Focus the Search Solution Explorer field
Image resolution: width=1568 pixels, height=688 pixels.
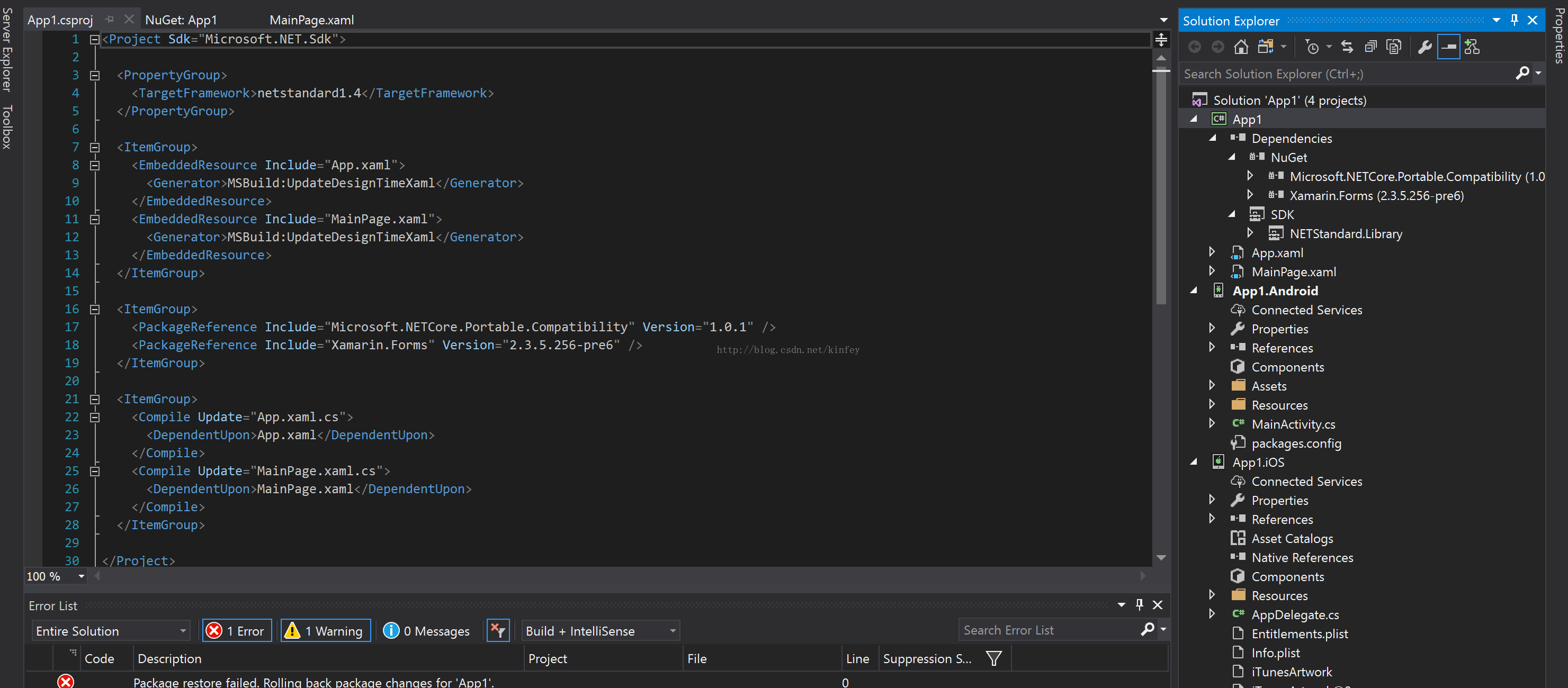(1347, 74)
